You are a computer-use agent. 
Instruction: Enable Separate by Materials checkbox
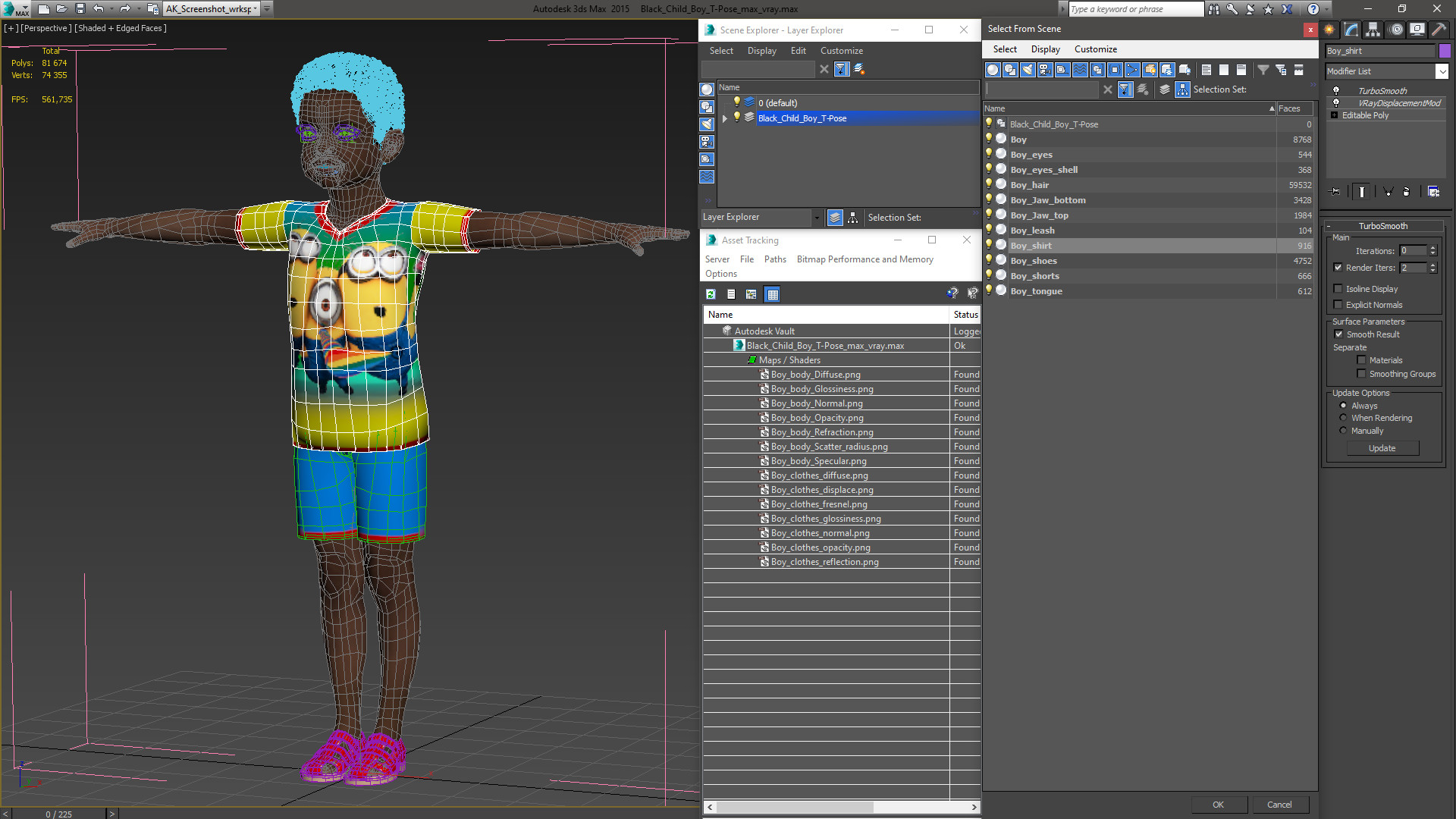tap(1361, 360)
